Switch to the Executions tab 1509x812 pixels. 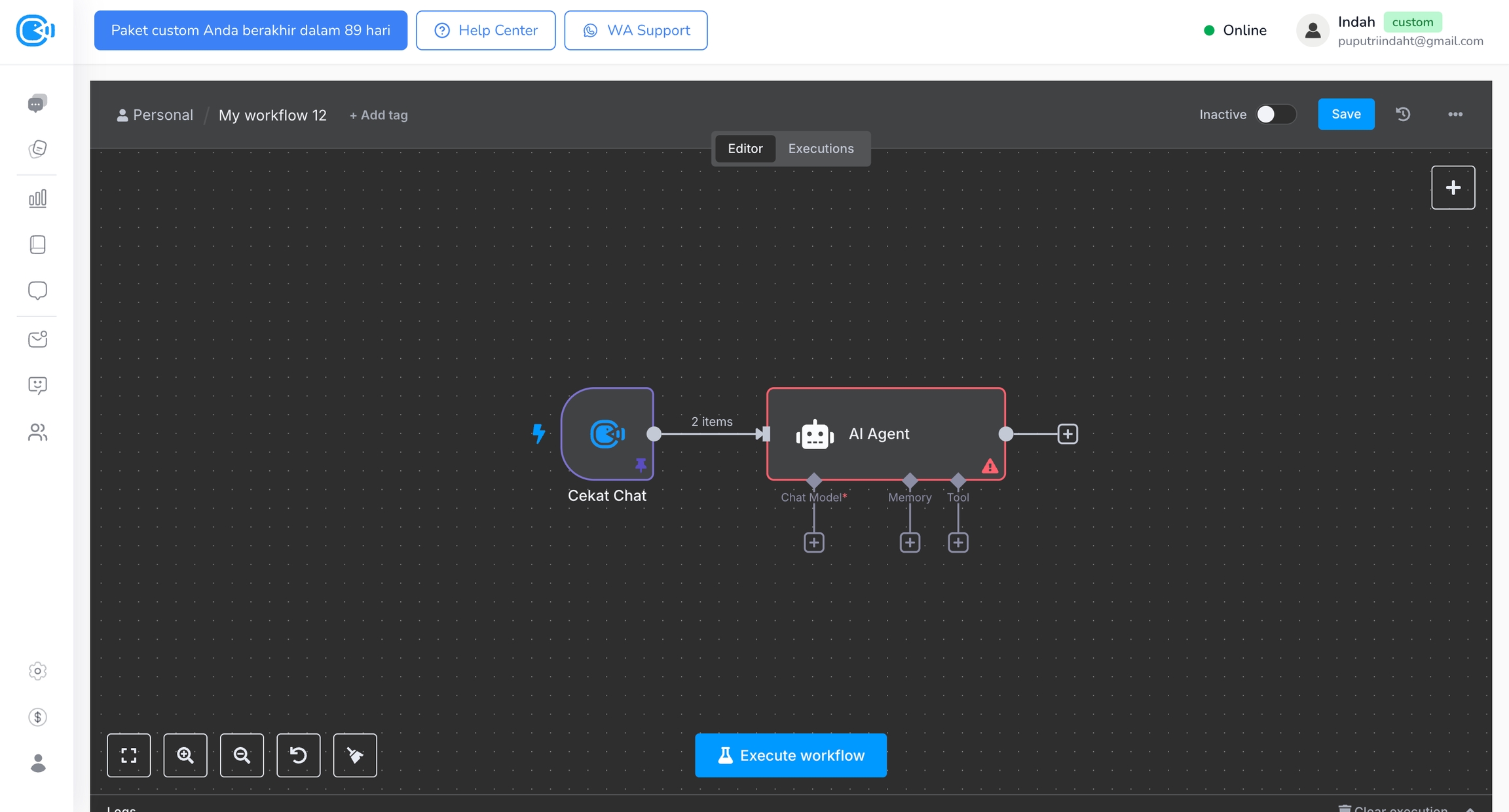(x=821, y=149)
